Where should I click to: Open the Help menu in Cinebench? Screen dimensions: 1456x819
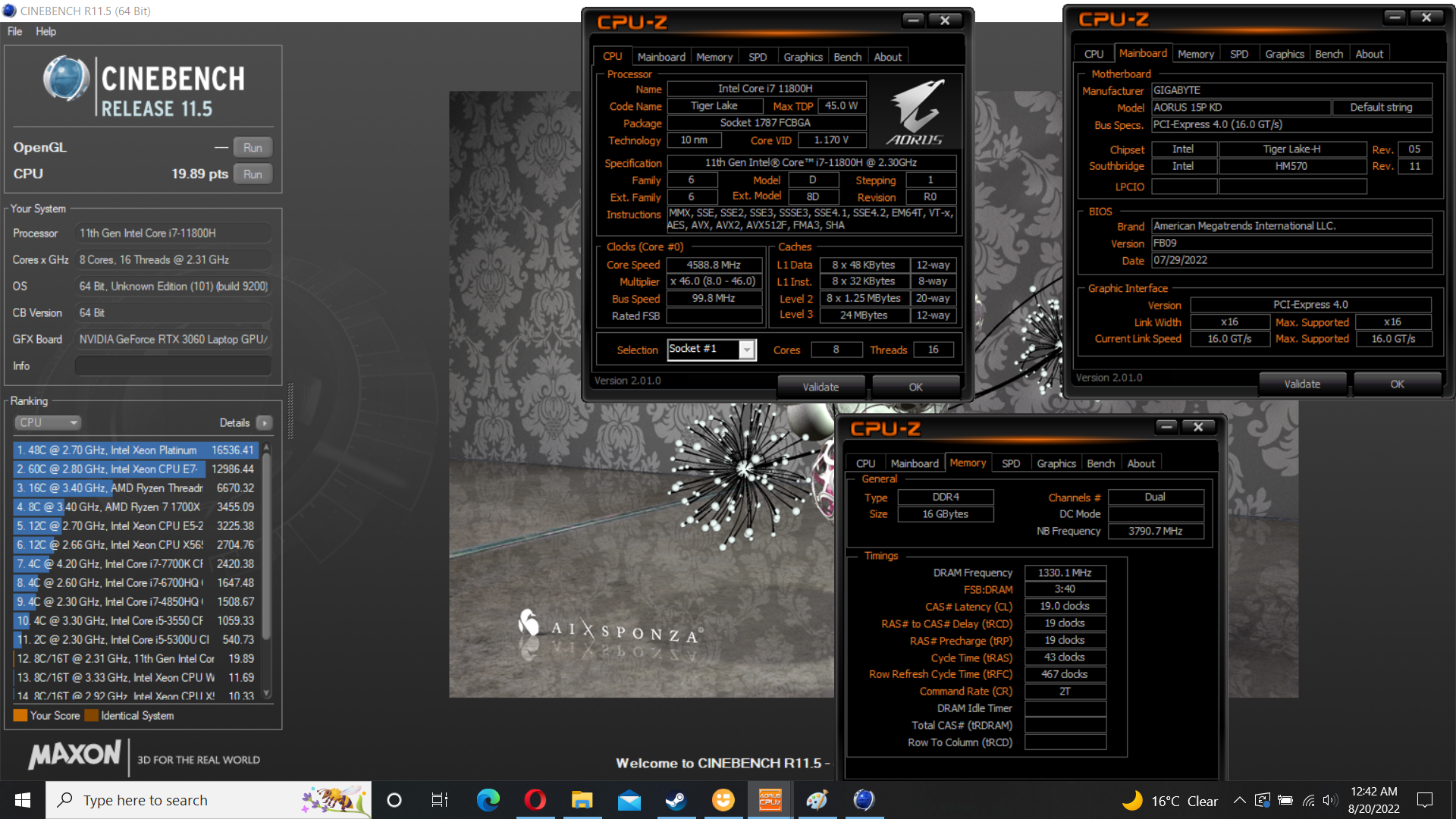(x=45, y=31)
